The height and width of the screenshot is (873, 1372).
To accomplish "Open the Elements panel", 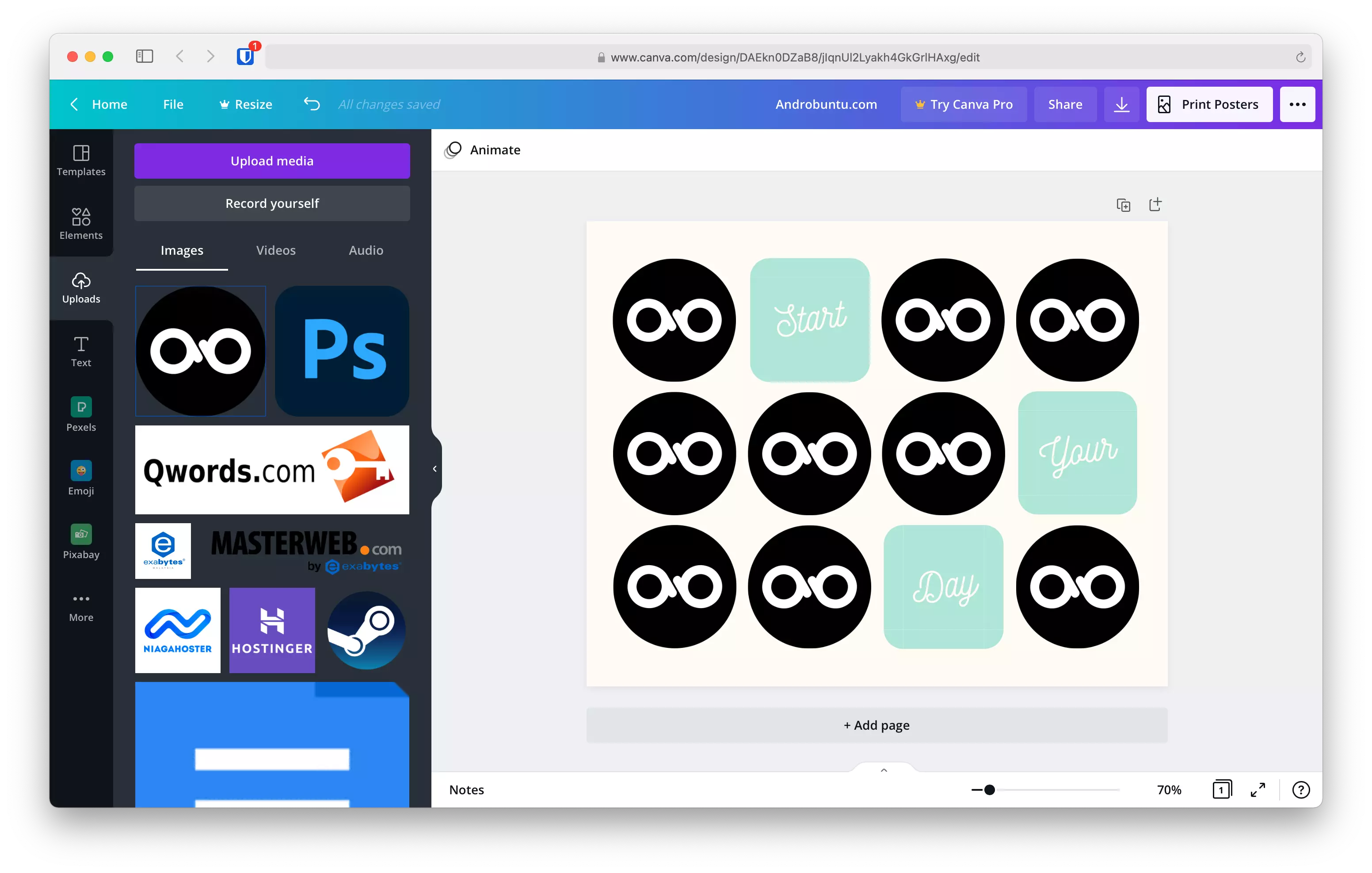I will pyautogui.click(x=80, y=223).
